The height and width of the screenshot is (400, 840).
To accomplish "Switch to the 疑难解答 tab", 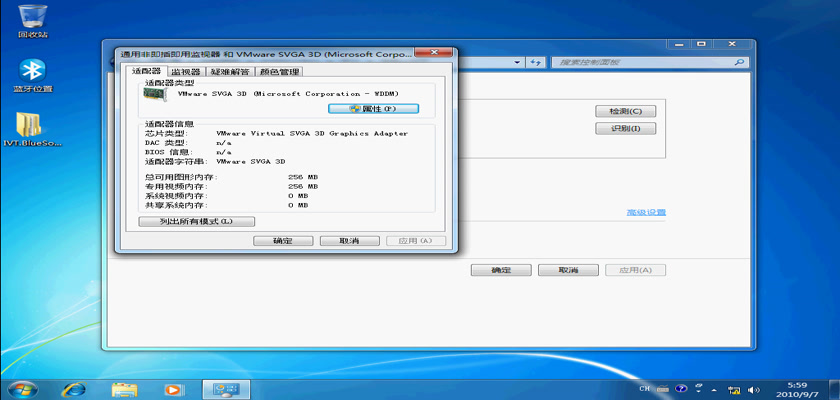I will [230, 72].
